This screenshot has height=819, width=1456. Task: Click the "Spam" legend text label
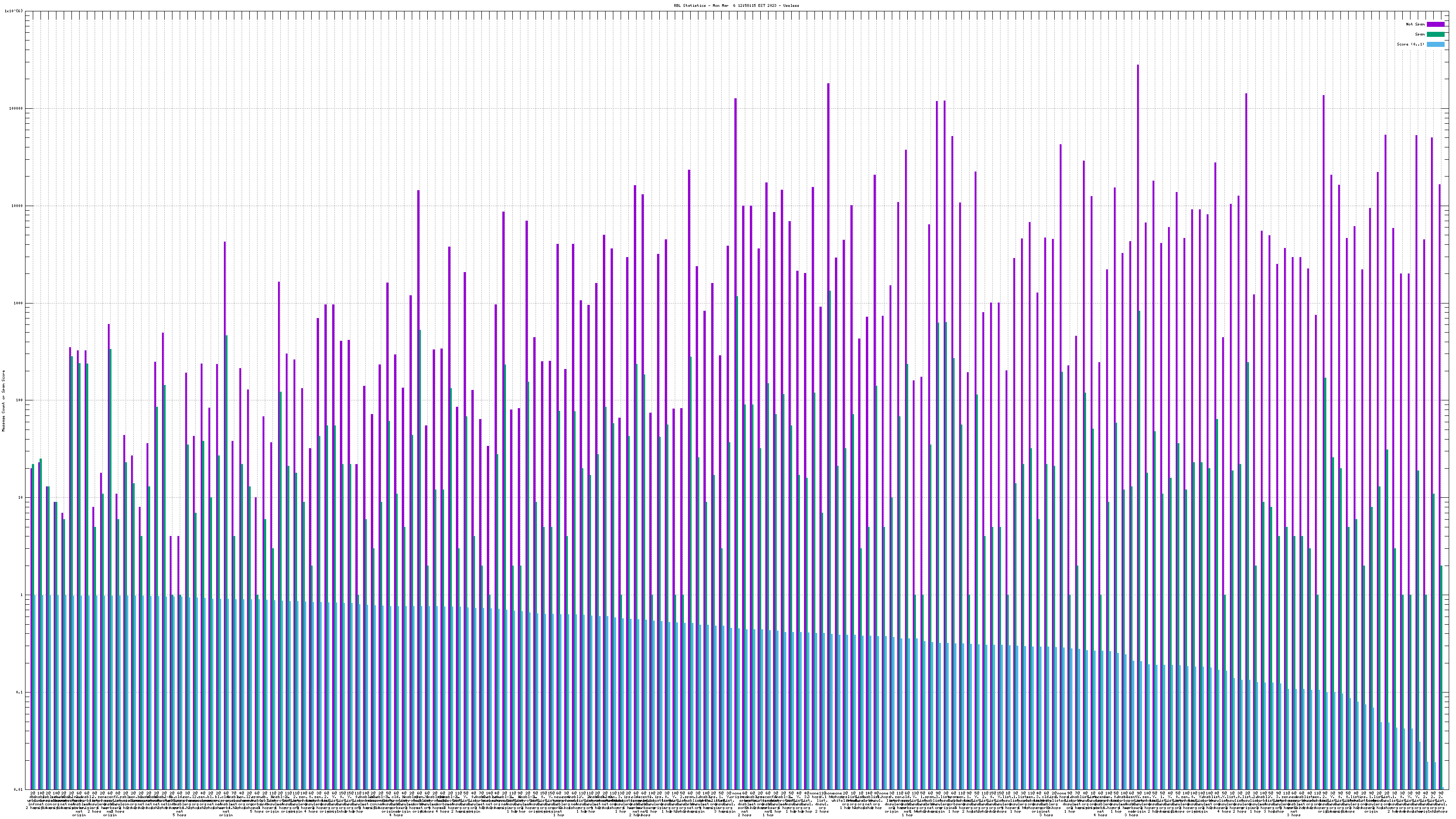tap(1420, 35)
